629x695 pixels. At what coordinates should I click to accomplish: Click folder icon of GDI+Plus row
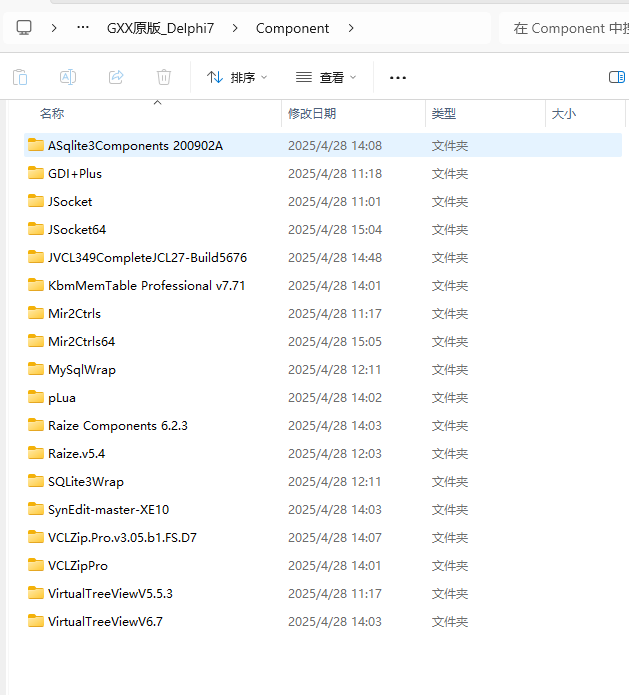tap(36, 173)
